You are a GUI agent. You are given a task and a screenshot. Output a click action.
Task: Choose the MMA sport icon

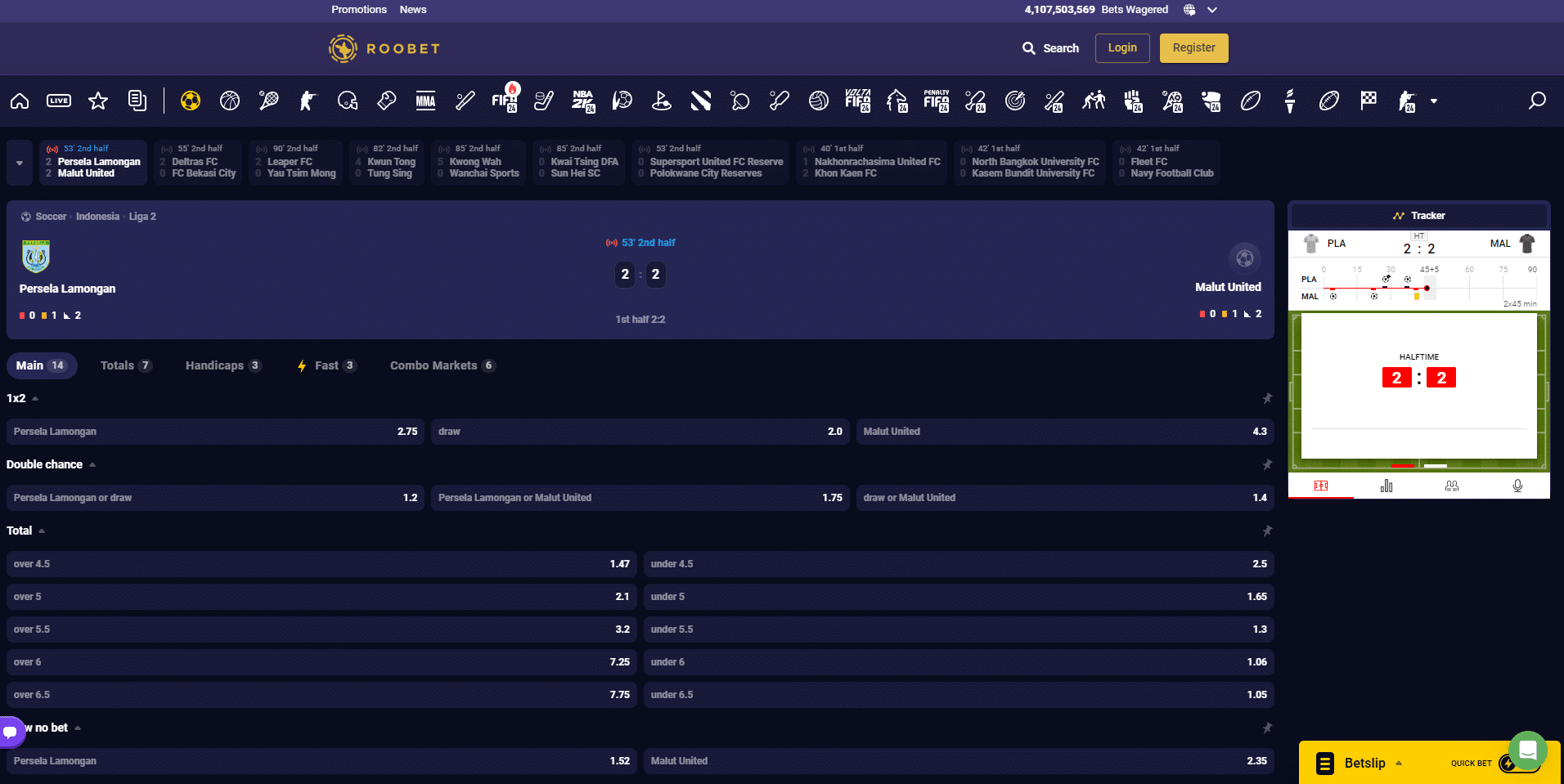click(x=425, y=101)
